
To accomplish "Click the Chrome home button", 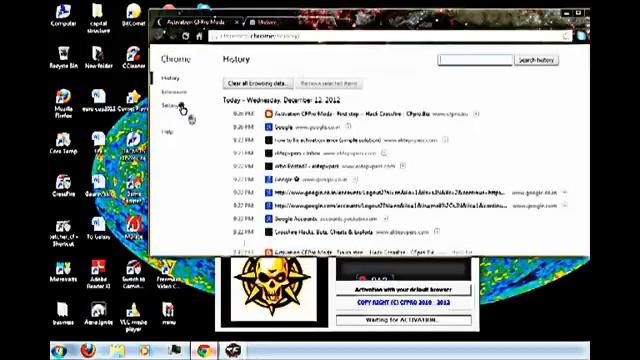I will 199,36.
